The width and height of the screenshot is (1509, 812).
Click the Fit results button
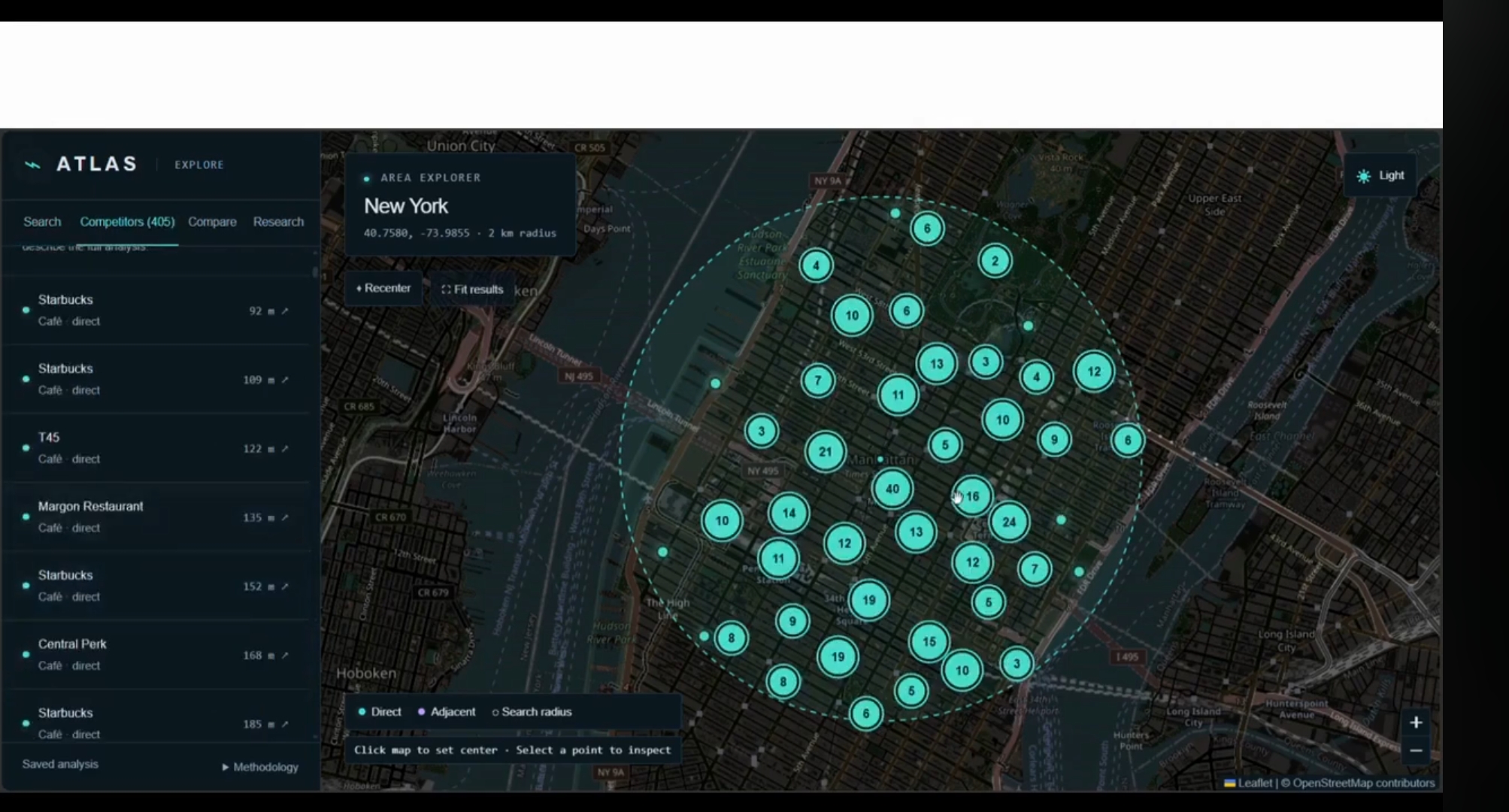click(x=472, y=289)
